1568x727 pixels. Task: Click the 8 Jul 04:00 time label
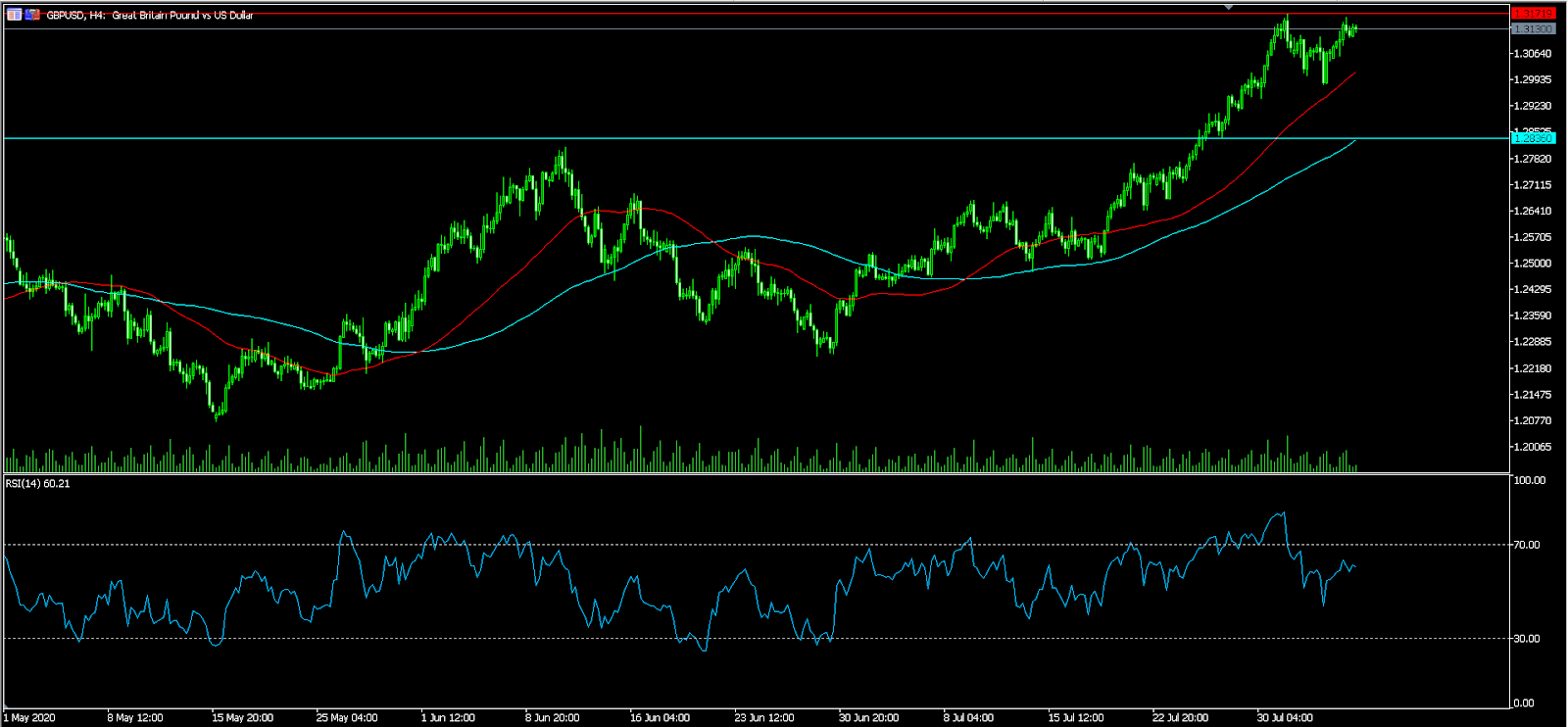coord(968,718)
